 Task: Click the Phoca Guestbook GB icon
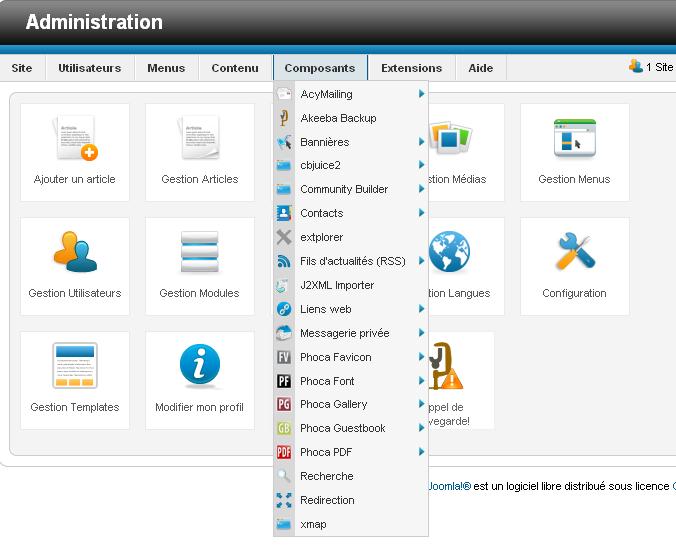pyautogui.click(x=284, y=428)
